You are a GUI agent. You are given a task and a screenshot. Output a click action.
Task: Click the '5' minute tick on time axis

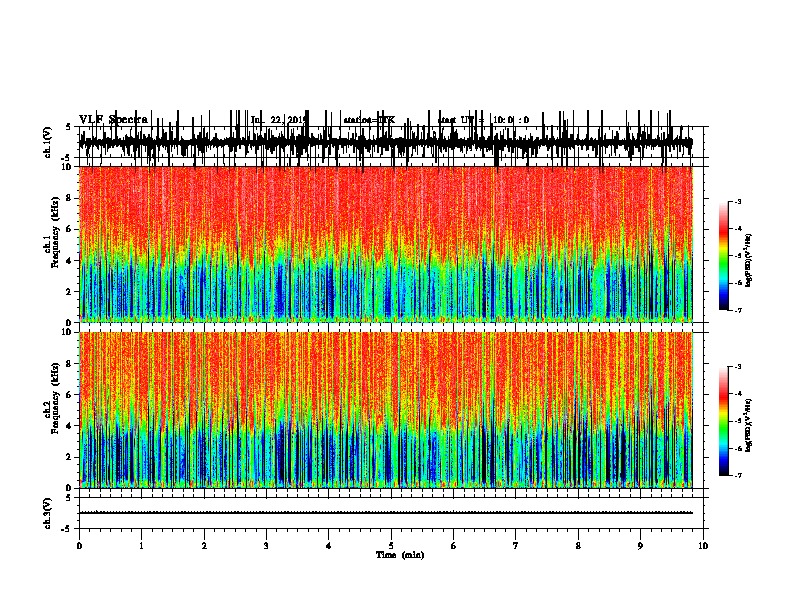(391, 546)
